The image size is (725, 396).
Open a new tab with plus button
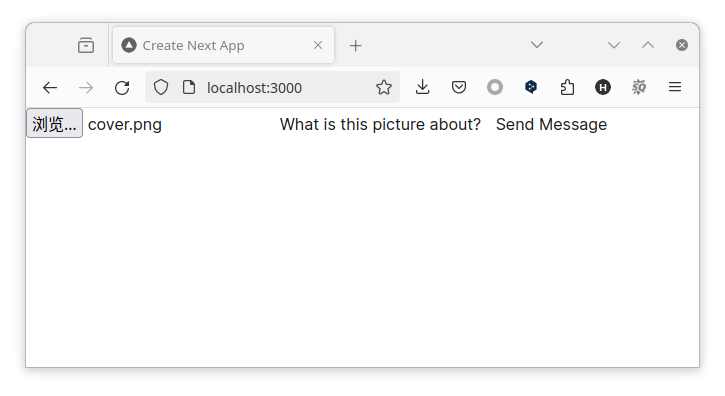(356, 45)
